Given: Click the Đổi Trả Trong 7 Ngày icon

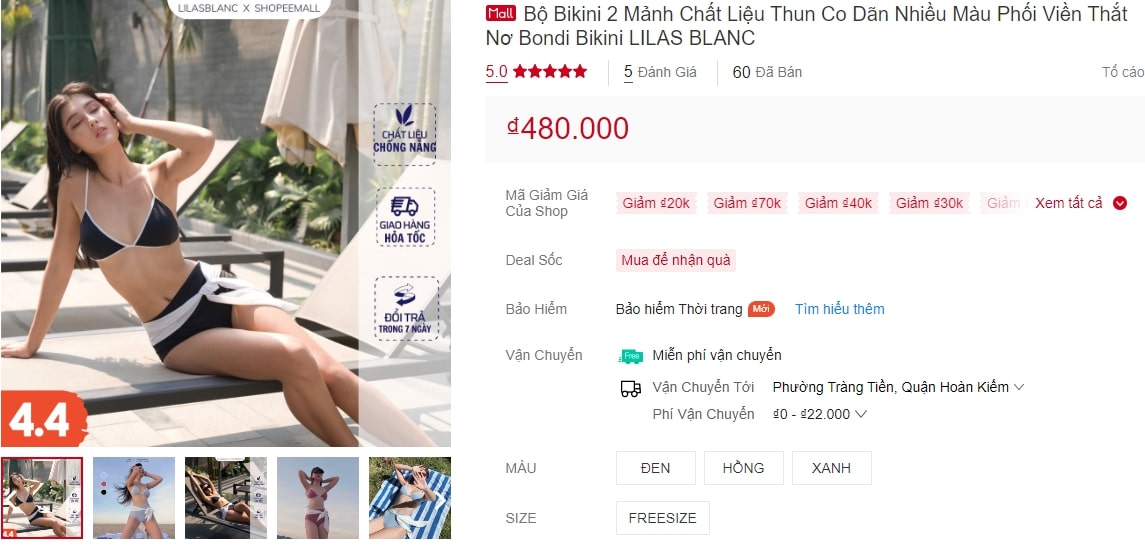Looking at the screenshot, I should [x=405, y=295].
